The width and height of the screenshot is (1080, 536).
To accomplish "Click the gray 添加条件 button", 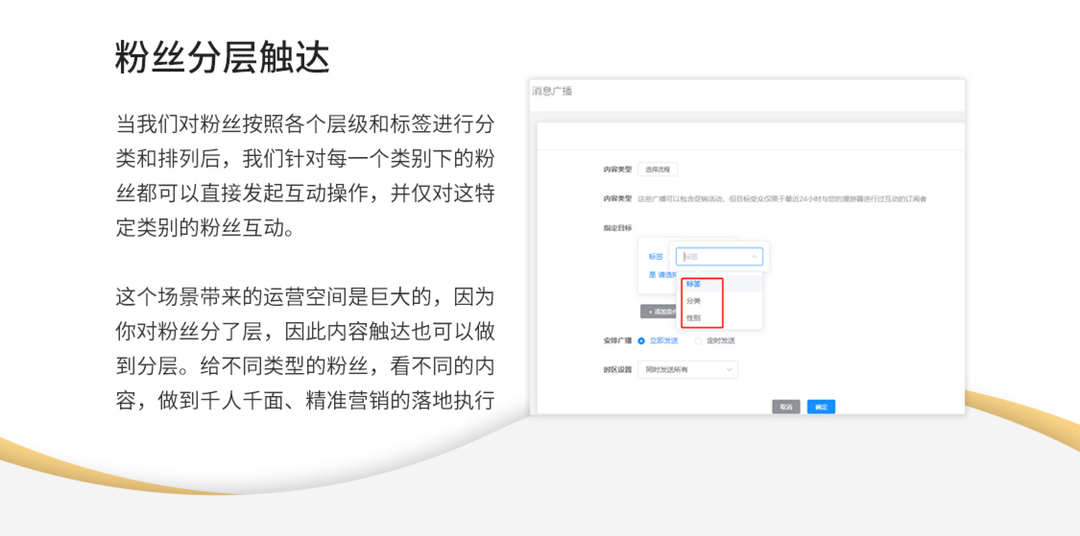I will (x=659, y=311).
